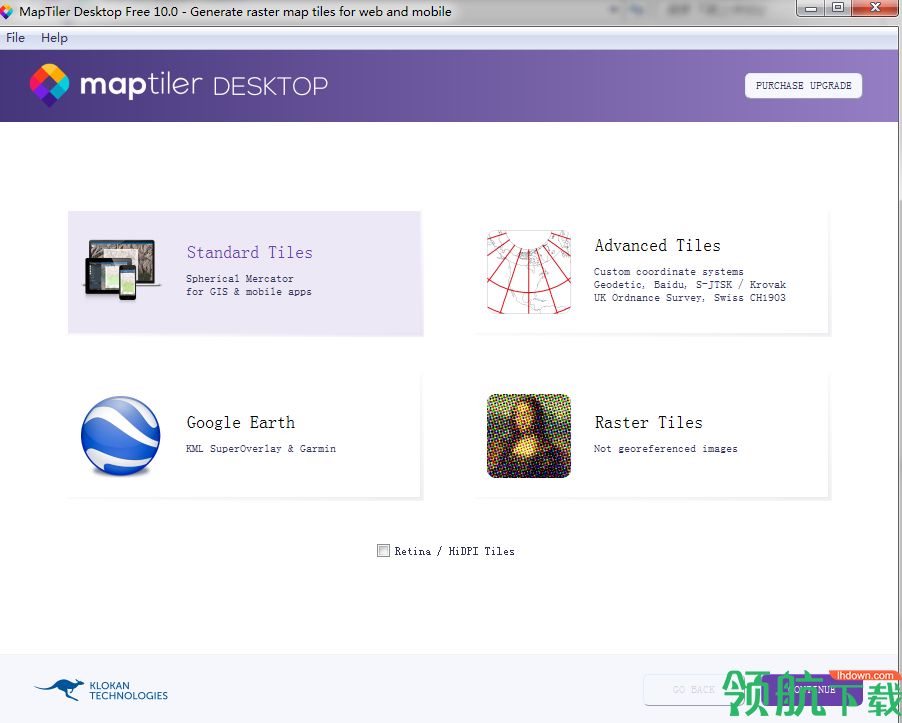Click 'Custom coordinate systems' description line

click(668, 271)
